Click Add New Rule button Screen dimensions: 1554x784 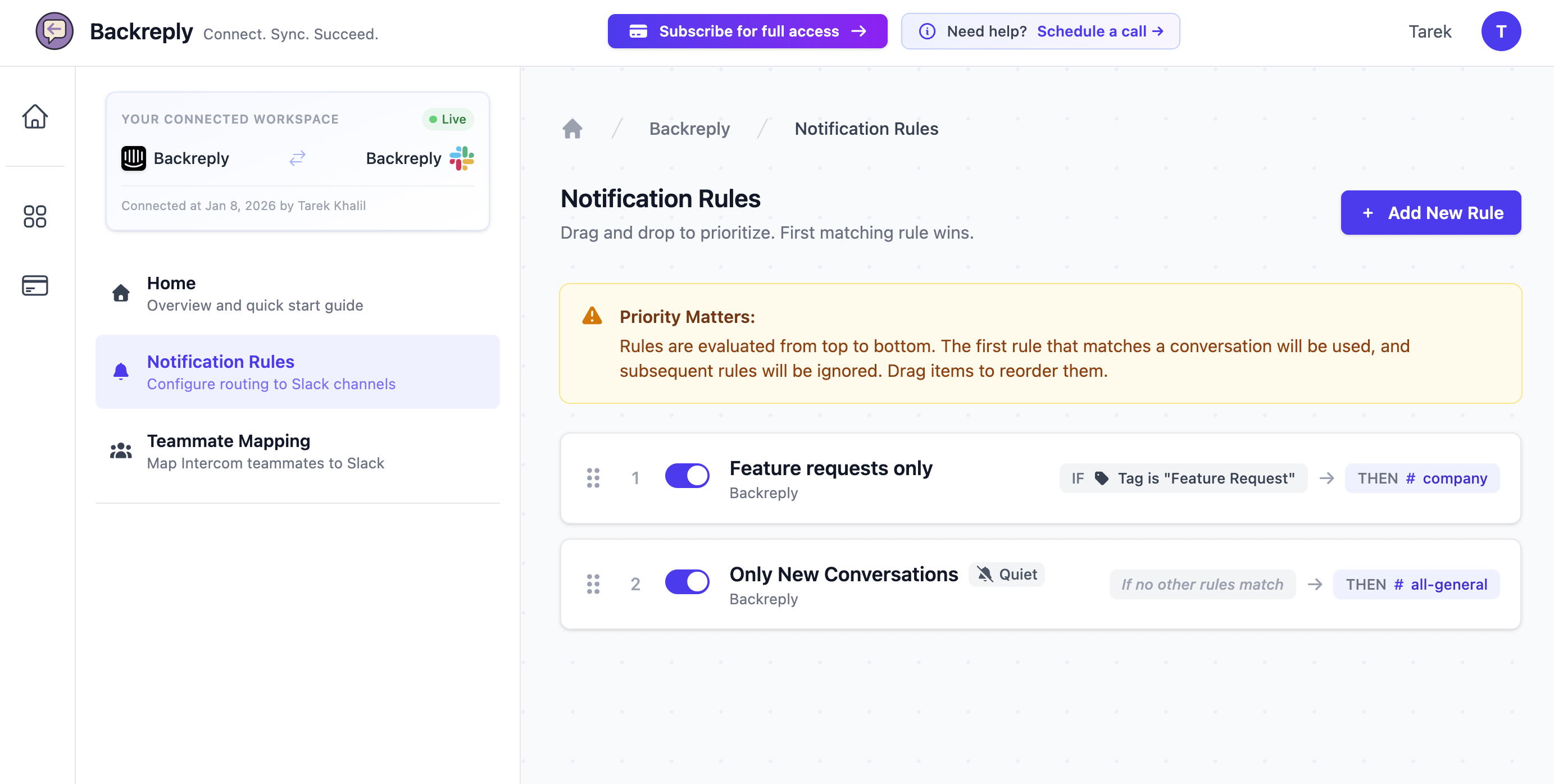click(x=1430, y=213)
